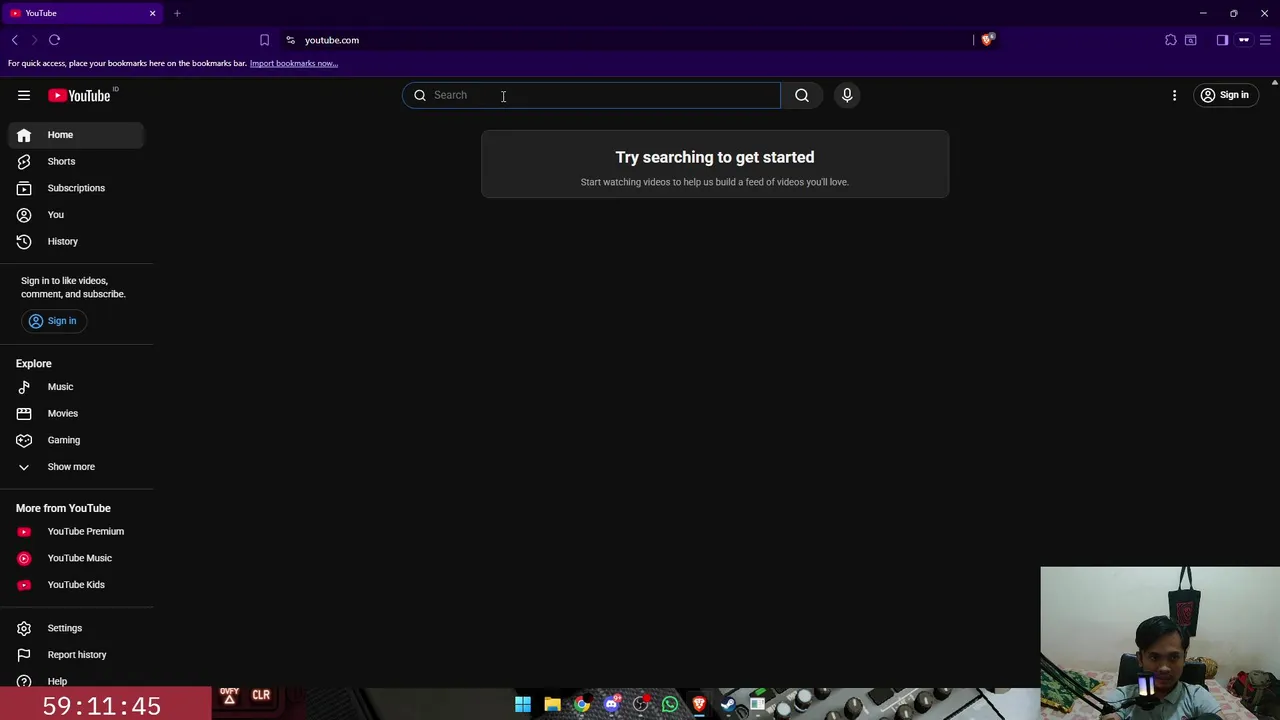Open File Explorer from taskbar
This screenshot has height=720, width=1280.
[x=552, y=704]
